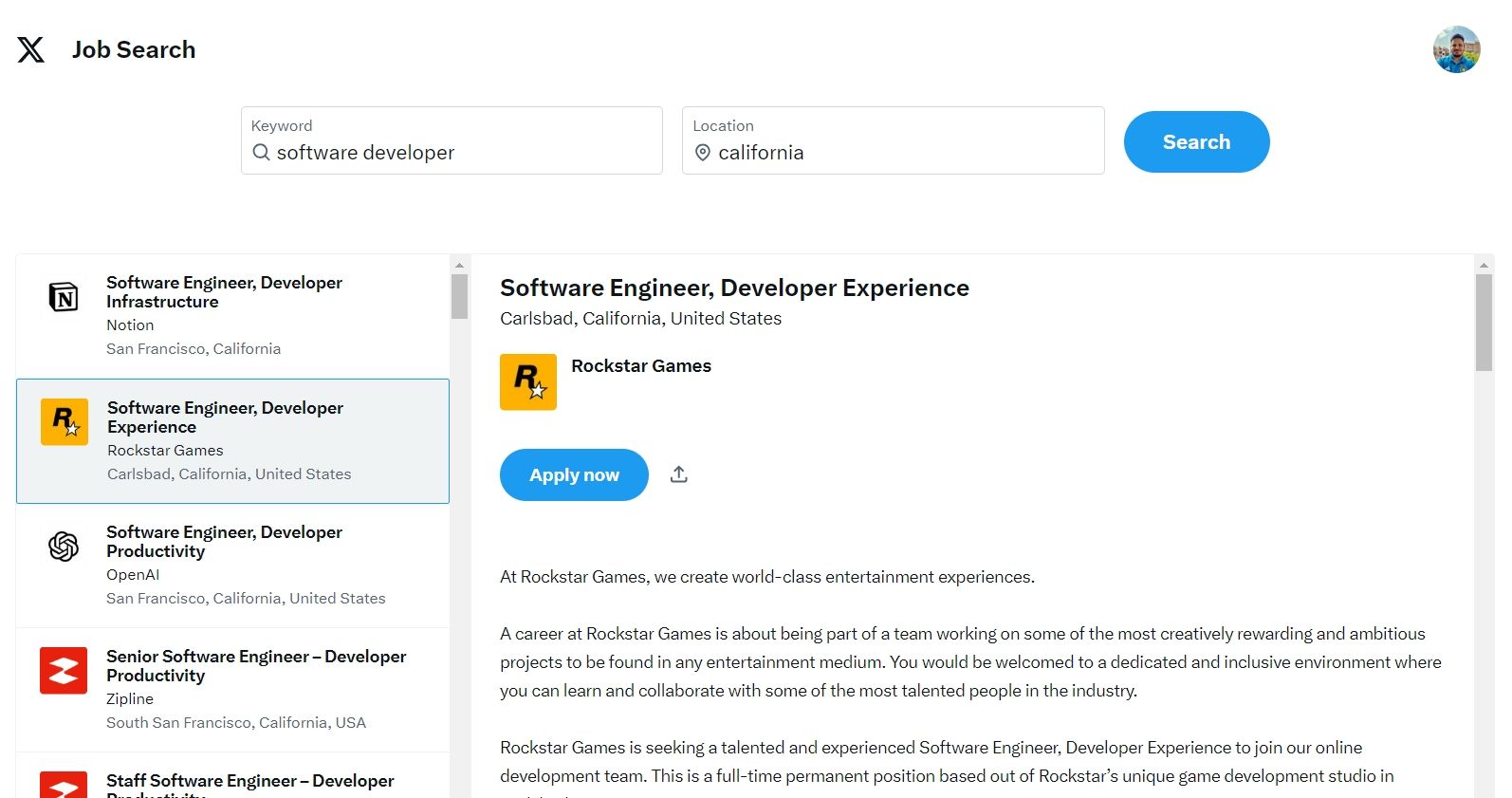Click the job detail title heading

[734, 288]
